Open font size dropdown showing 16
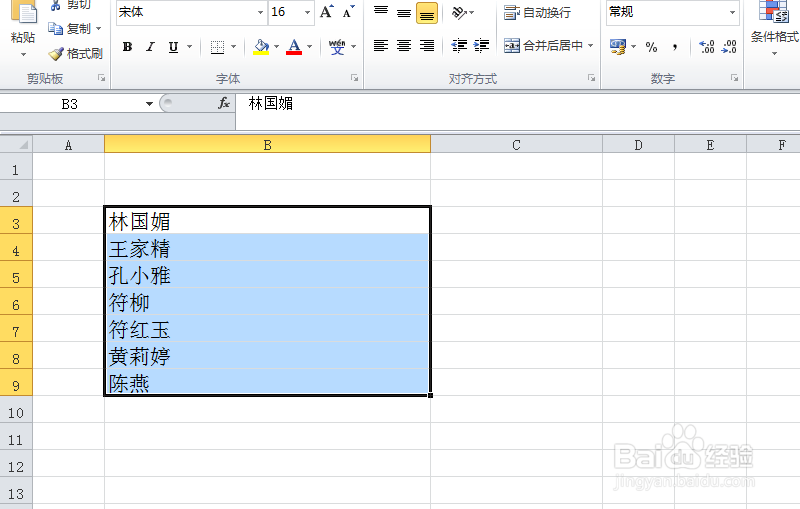This screenshot has height=509, width=800. (x=307, y=12)
